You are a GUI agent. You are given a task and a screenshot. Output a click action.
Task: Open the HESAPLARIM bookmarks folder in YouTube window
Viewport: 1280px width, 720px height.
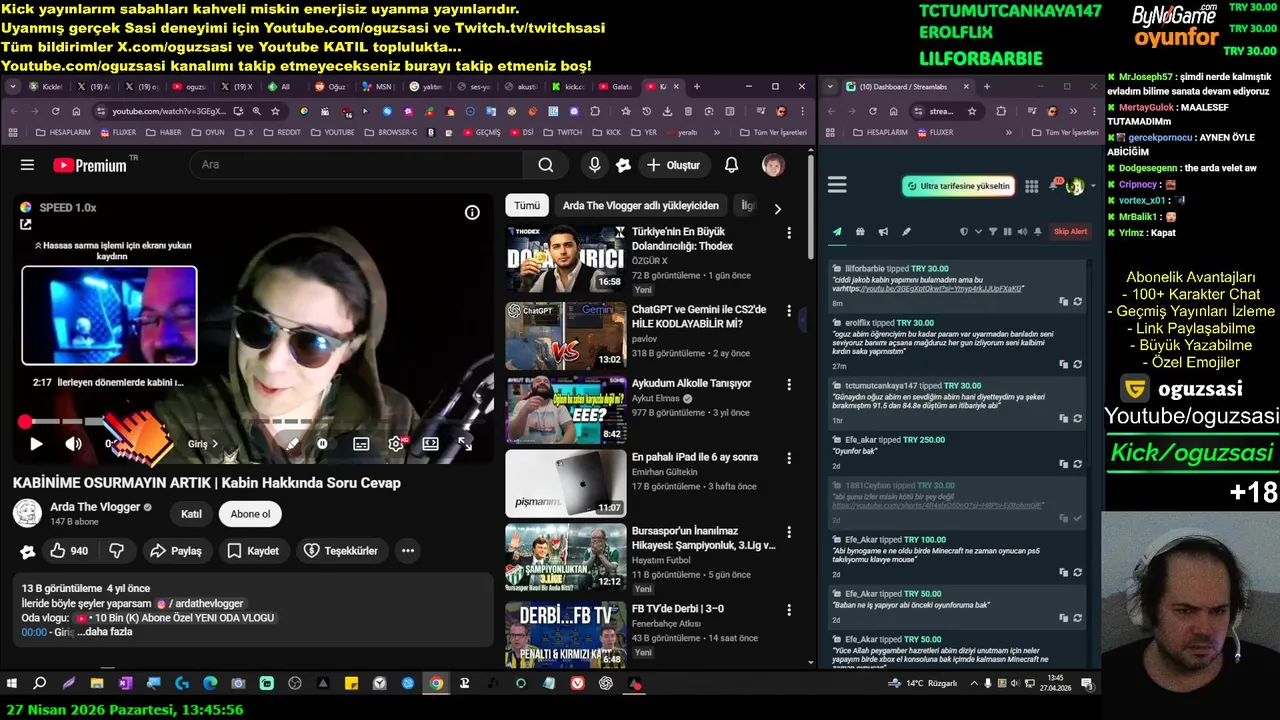tap(62, 132)
